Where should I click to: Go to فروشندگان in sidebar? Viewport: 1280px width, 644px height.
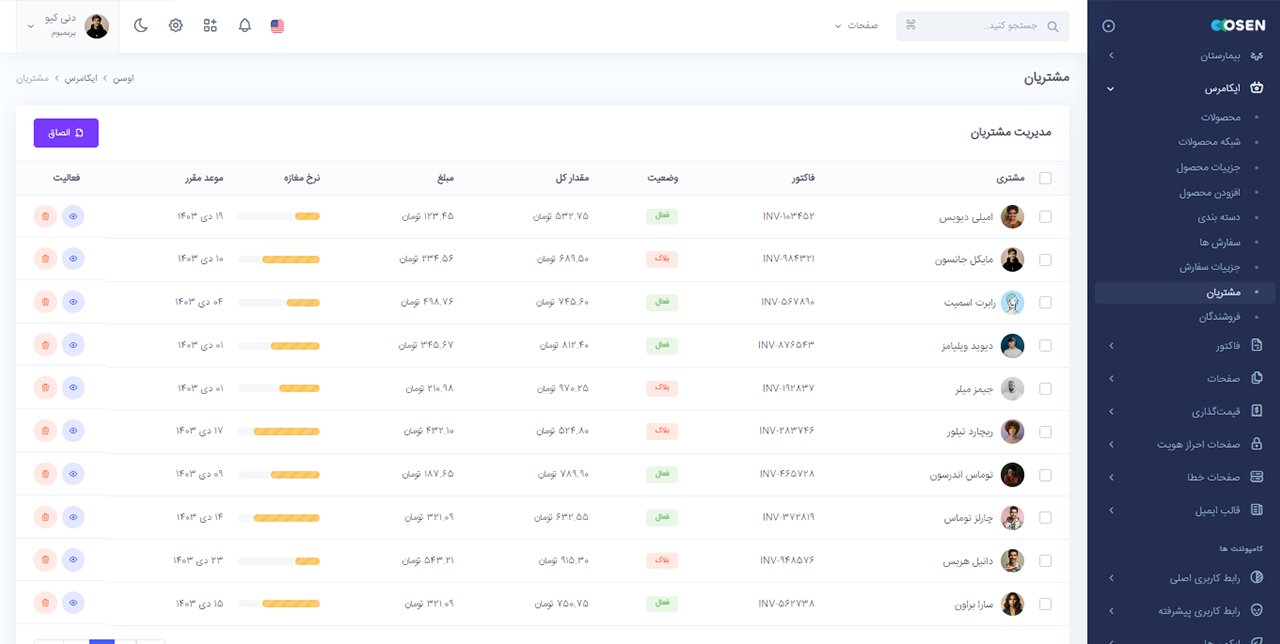(1219, 317)
